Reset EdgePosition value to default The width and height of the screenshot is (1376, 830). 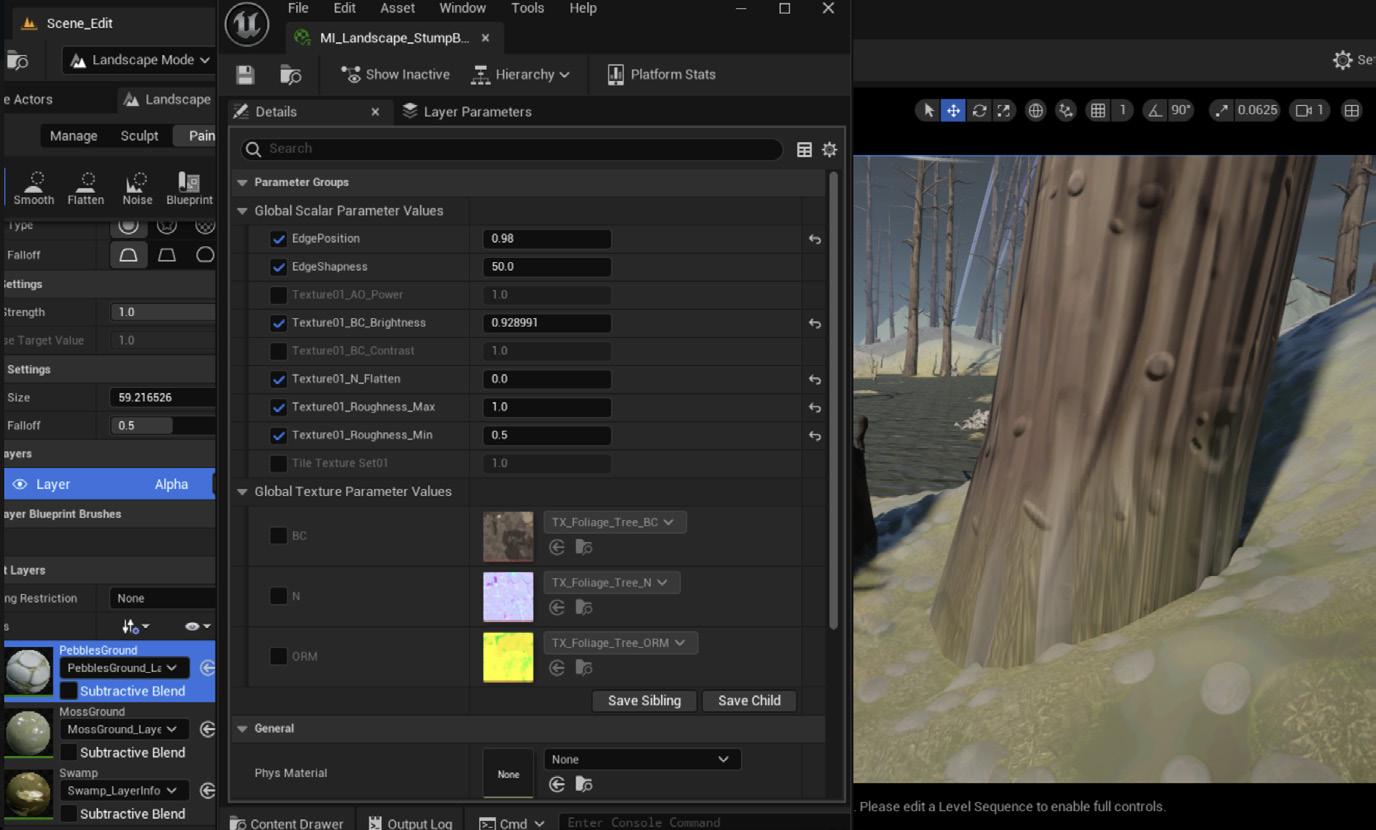tap(814, 239)
